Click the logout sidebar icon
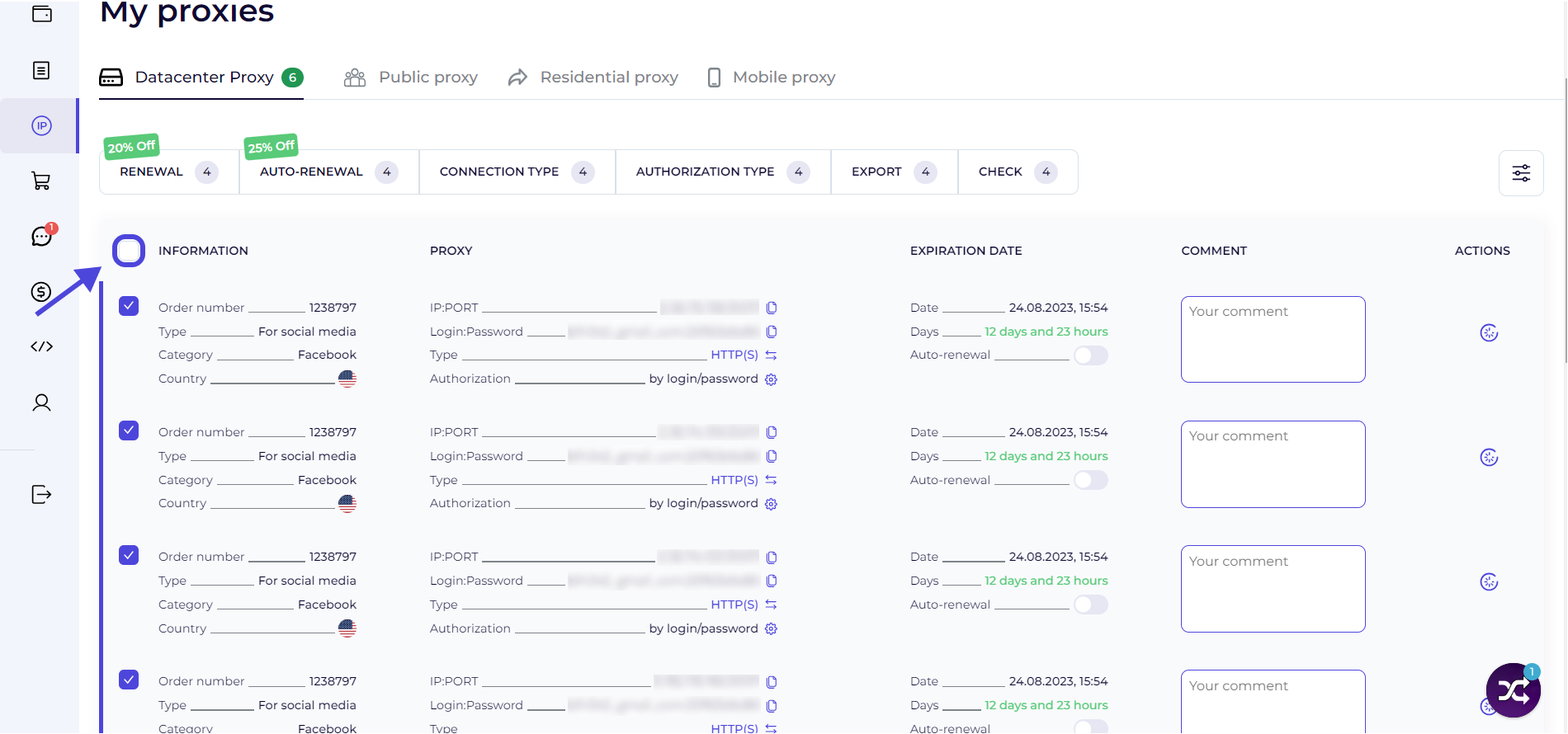The image size is (1568, 734). (41, 494)
